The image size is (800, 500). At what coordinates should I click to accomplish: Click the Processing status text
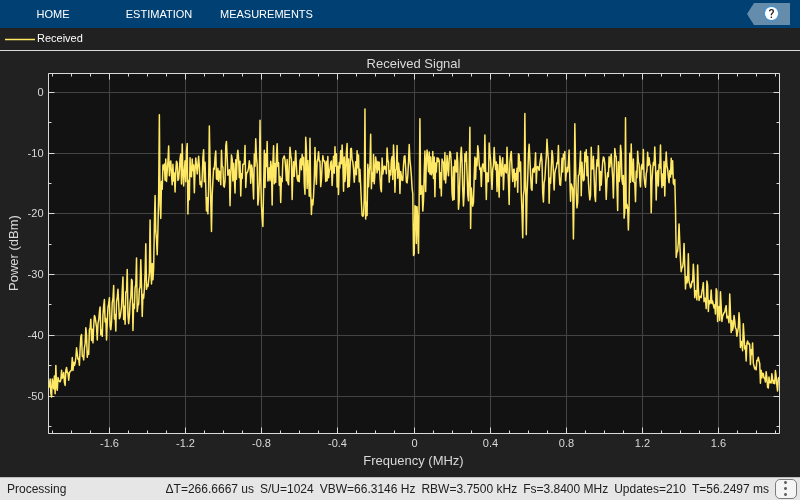(x=37, y=489)
